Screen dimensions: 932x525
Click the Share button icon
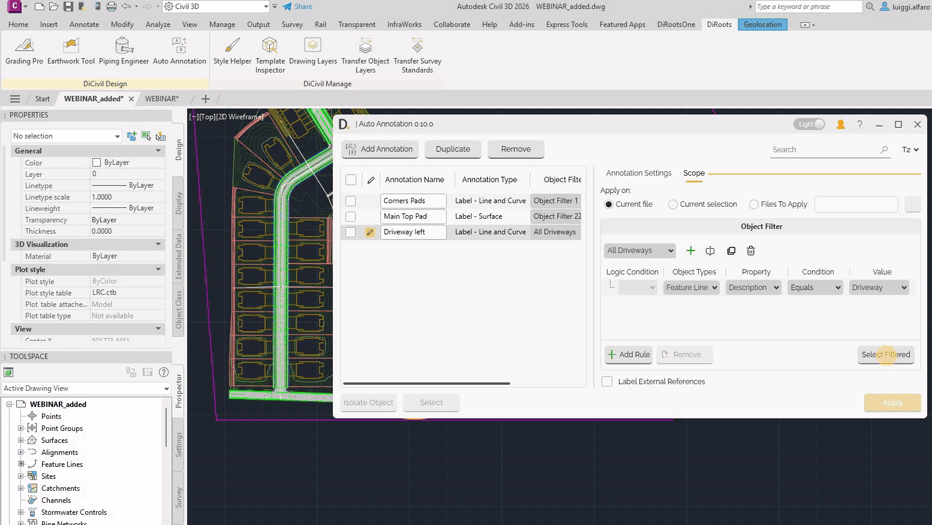pyautogui.click(x=287, y=7)
